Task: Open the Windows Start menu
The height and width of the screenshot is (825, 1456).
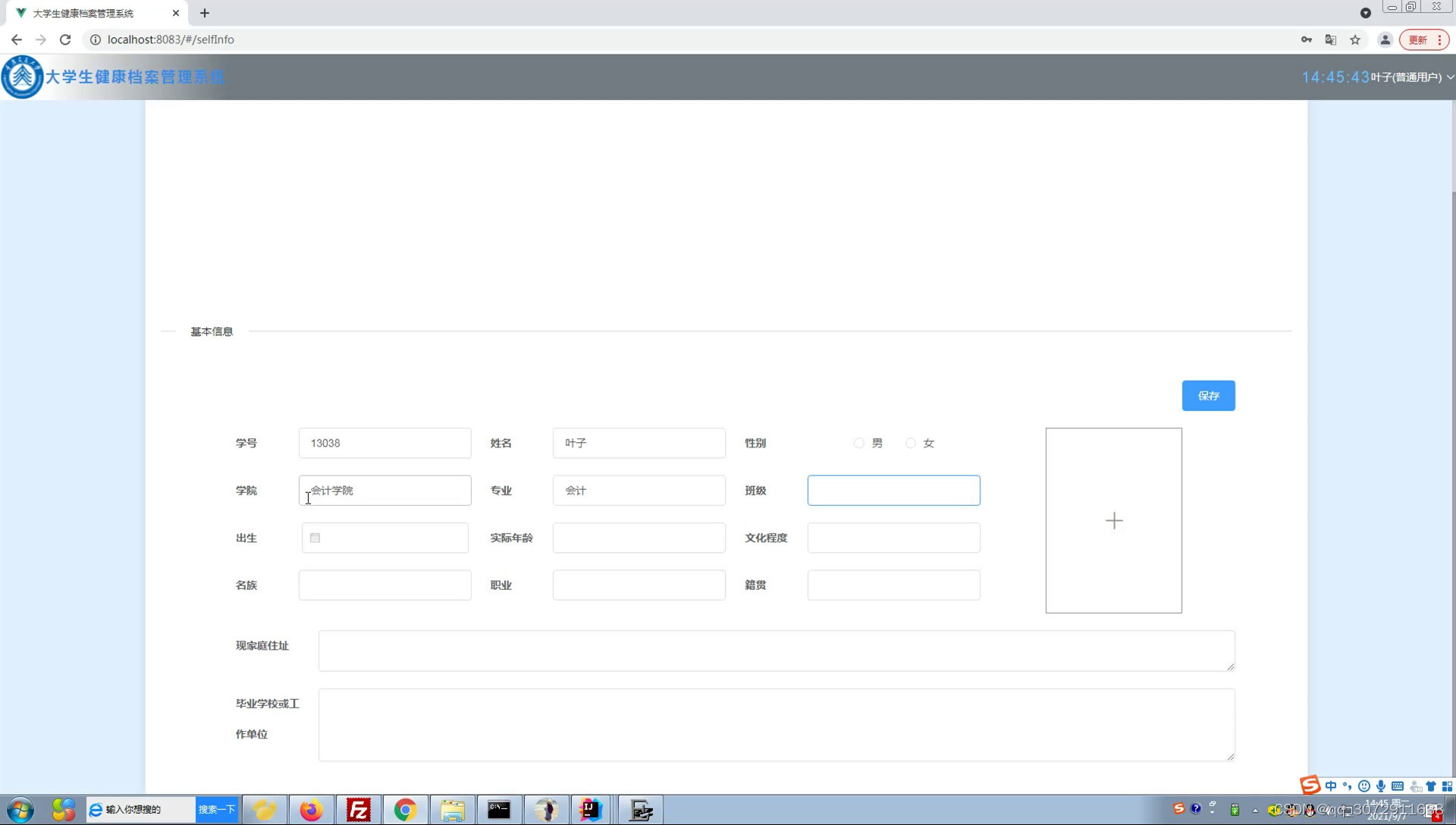Action: point(20,810)
